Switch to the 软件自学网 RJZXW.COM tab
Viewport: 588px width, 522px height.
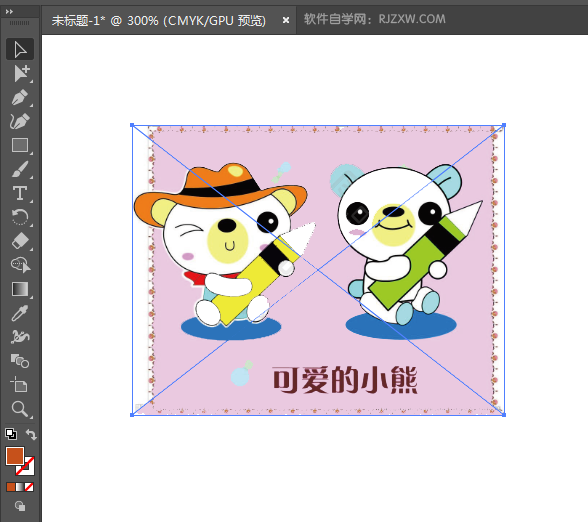coord(375,19)
